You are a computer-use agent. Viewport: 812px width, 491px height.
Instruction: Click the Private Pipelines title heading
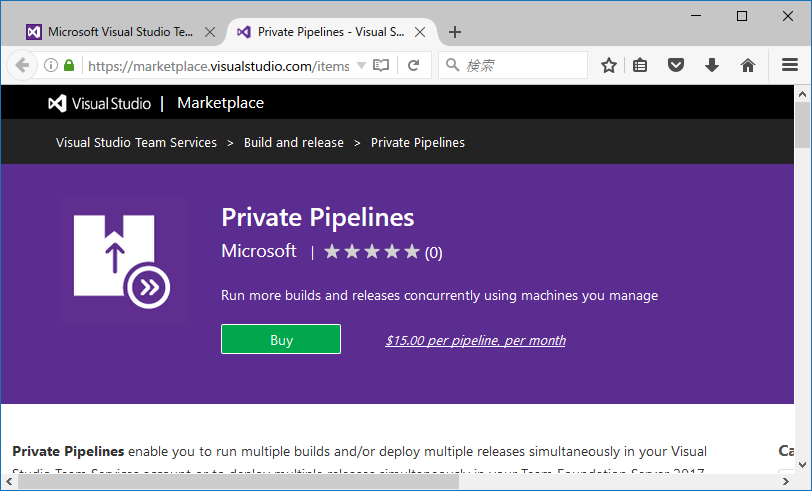317,217
